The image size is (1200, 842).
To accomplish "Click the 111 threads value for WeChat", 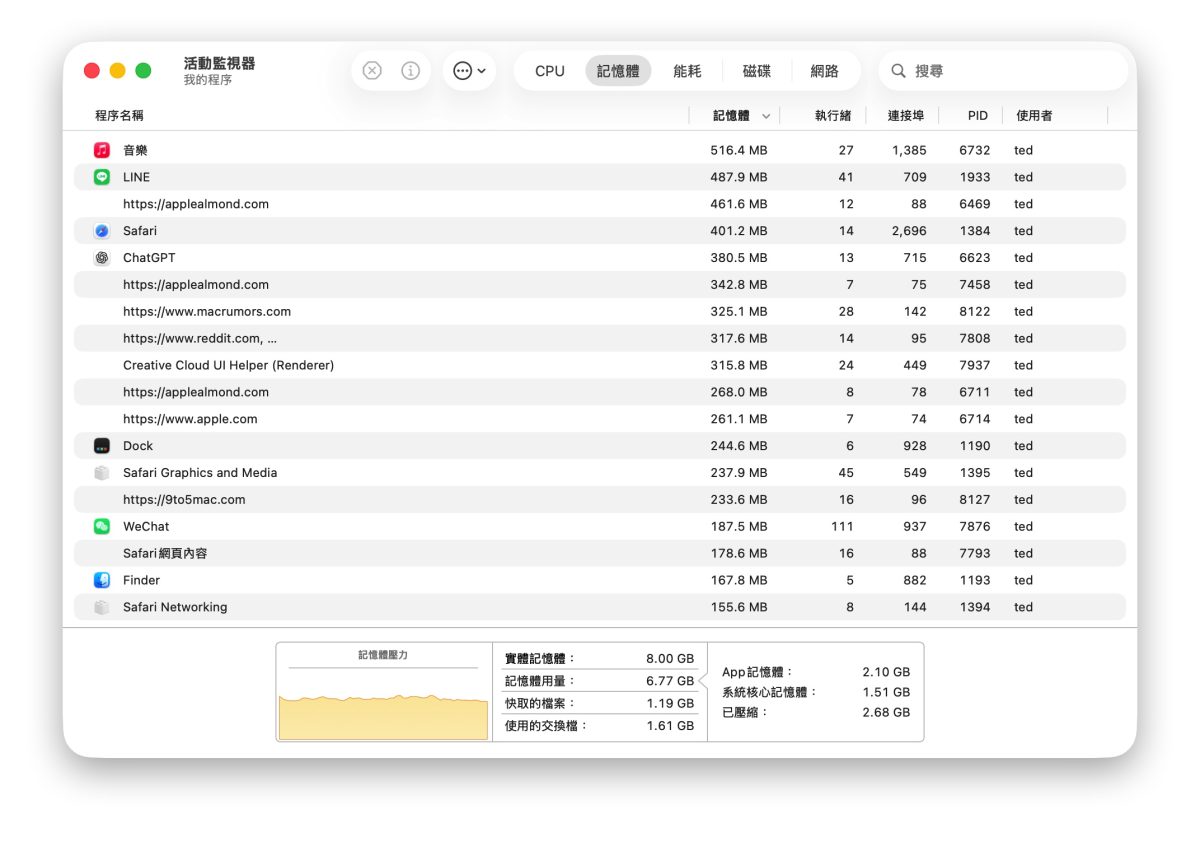I will point(843,527).
